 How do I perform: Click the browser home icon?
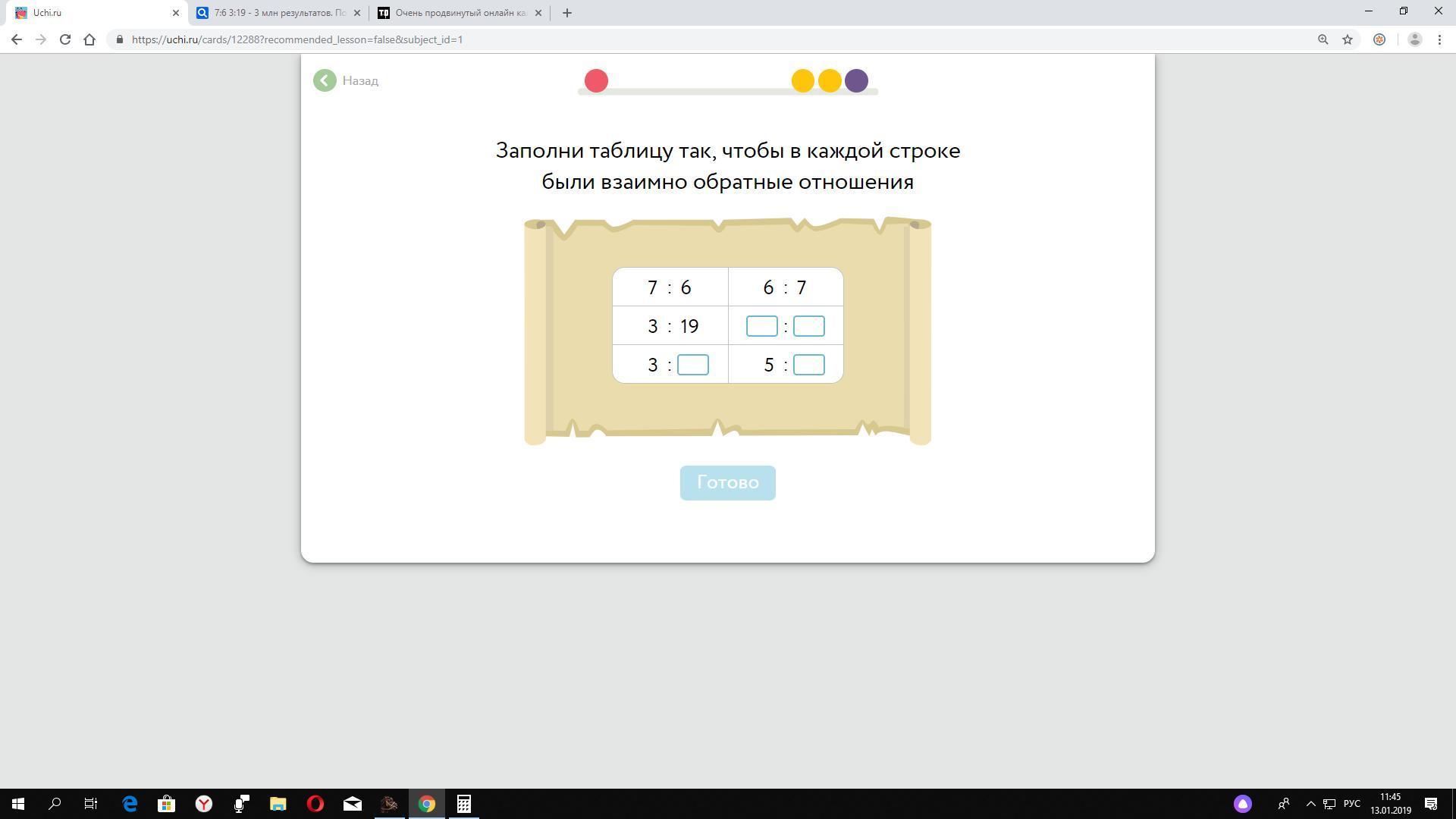(89, 39)
